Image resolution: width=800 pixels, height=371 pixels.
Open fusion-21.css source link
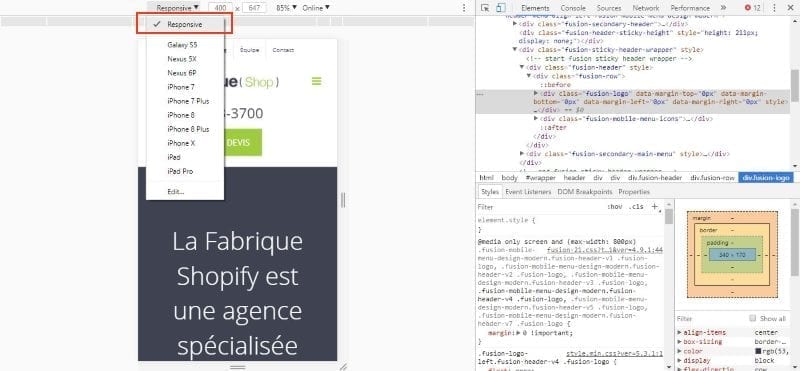click(604, 250)
